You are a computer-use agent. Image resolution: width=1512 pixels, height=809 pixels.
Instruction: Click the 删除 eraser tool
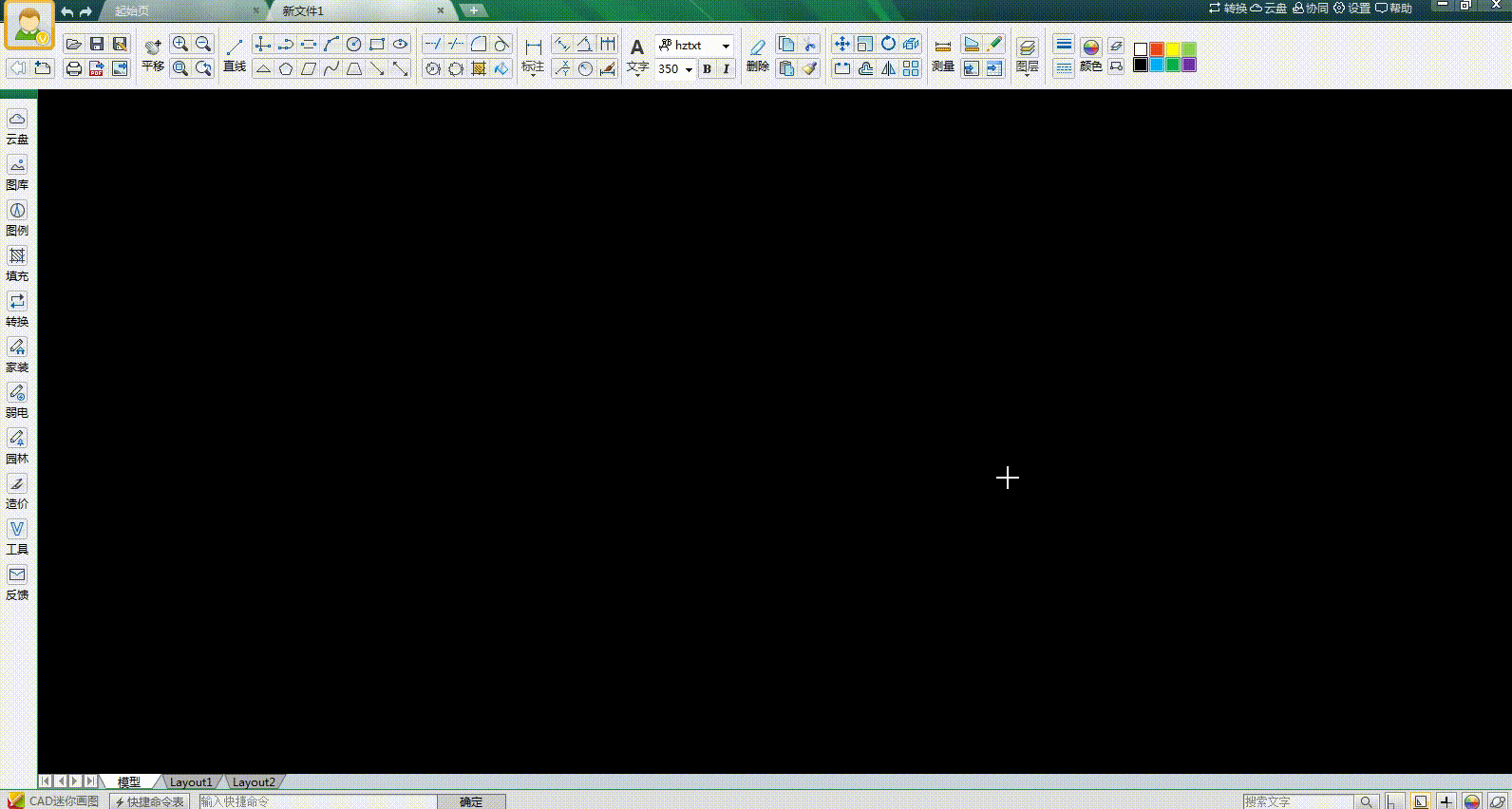point(757,55)
